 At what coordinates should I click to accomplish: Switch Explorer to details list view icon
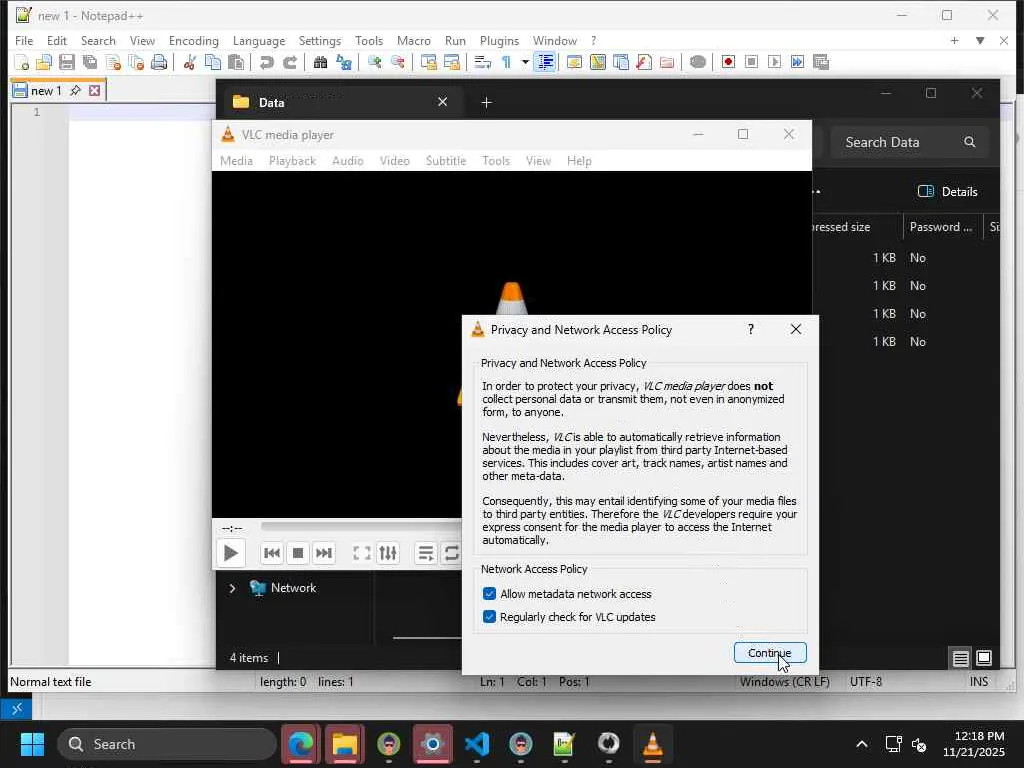pyautogui.click(x=960, y=658)
